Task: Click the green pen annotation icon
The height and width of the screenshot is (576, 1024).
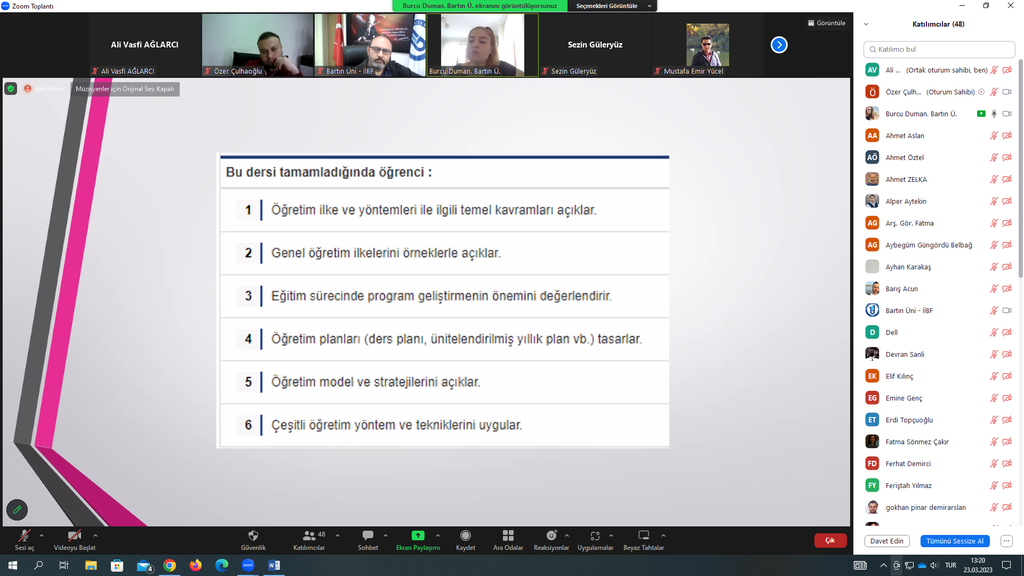Action: coord(17,510)
